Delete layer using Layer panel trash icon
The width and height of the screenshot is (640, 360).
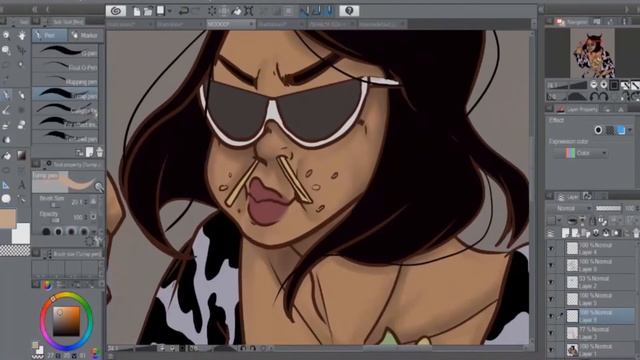(x=636, y=233)
